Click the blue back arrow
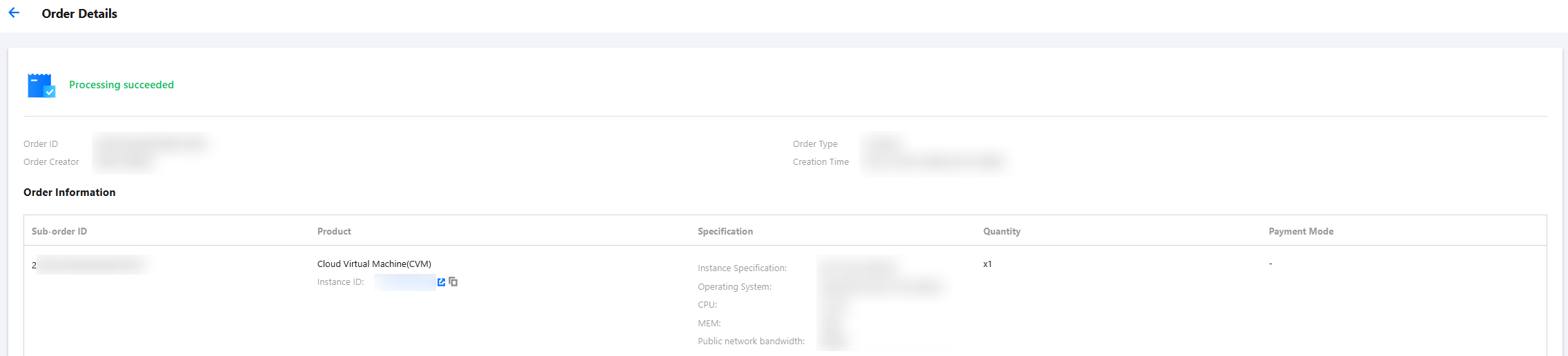The height and width of the screenshot is (356, 1568). 14,13
